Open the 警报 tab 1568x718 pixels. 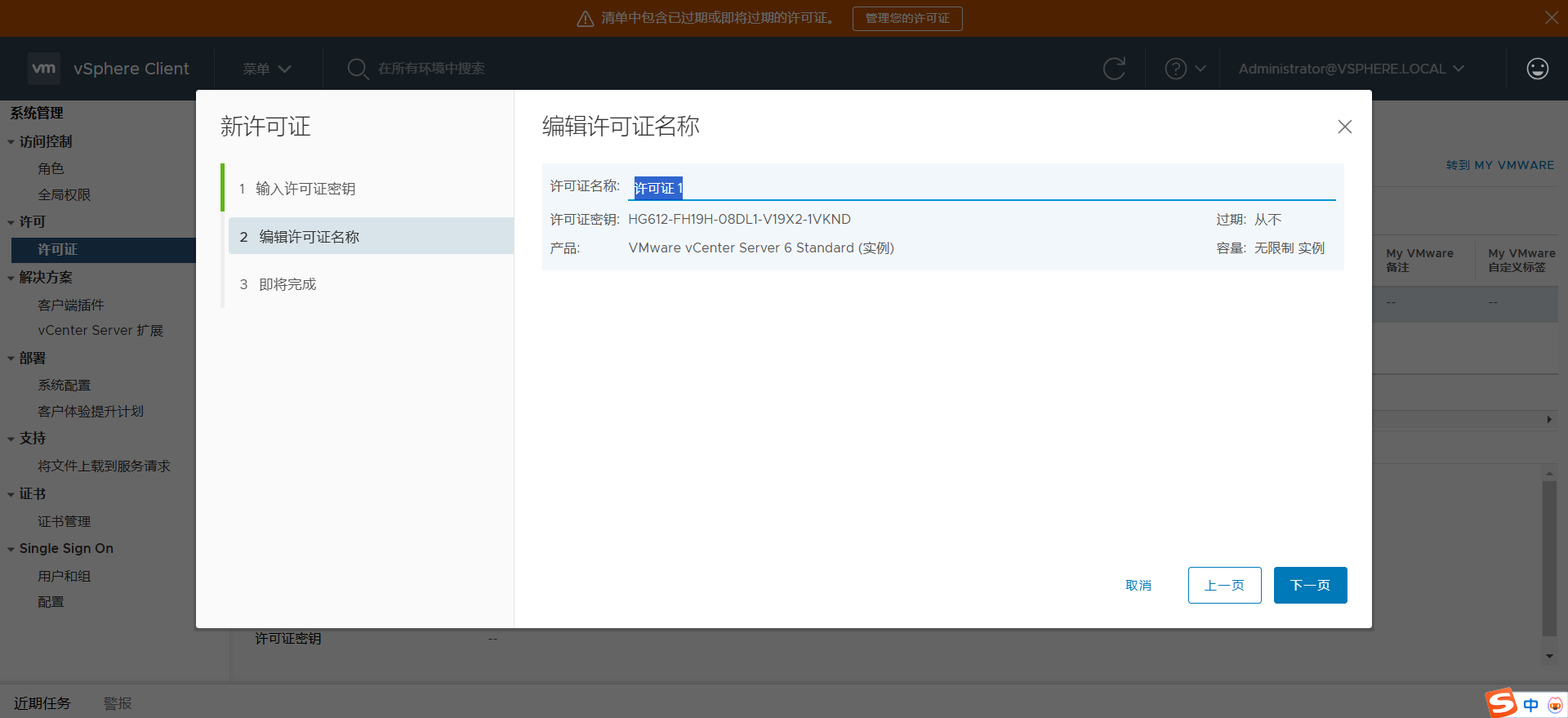coord(118,703)
